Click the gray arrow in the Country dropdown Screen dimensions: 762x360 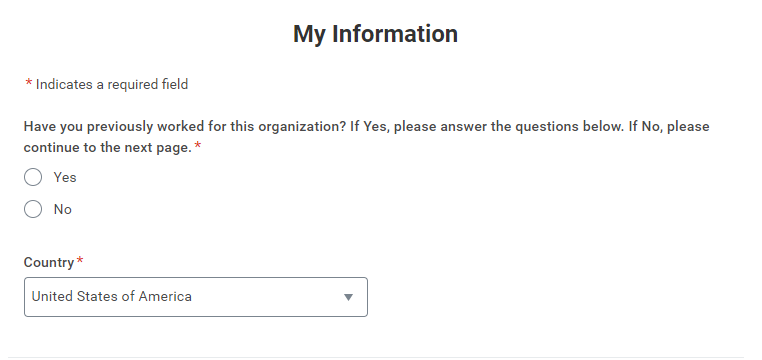click(348, 297)
